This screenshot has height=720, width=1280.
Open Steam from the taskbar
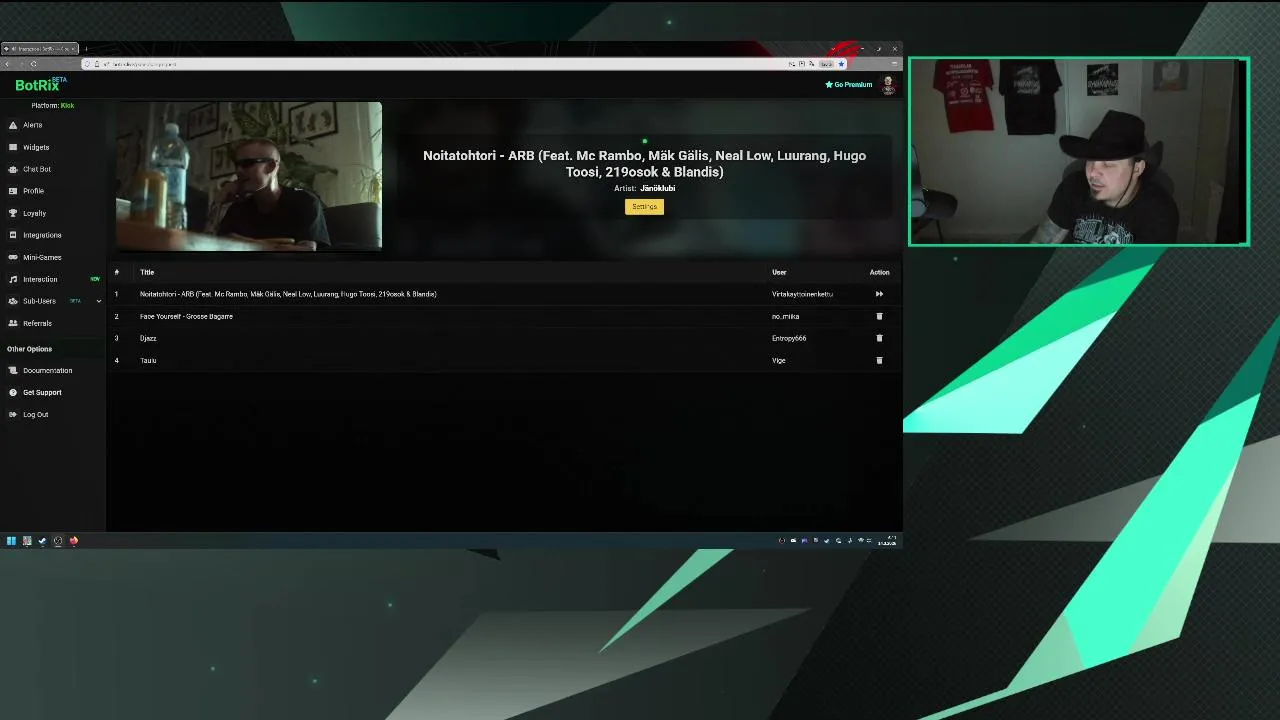42,541
